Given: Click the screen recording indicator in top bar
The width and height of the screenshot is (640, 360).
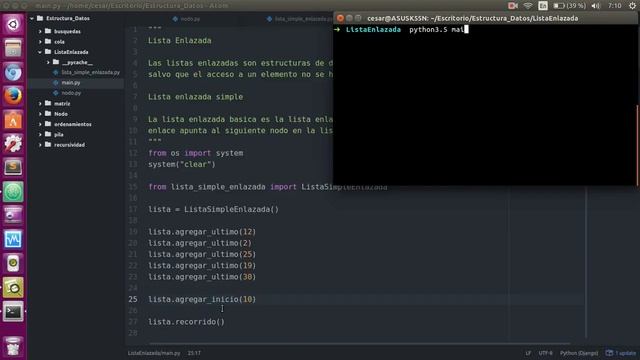Looking at the screenshot, I should (x=513, y=6).
